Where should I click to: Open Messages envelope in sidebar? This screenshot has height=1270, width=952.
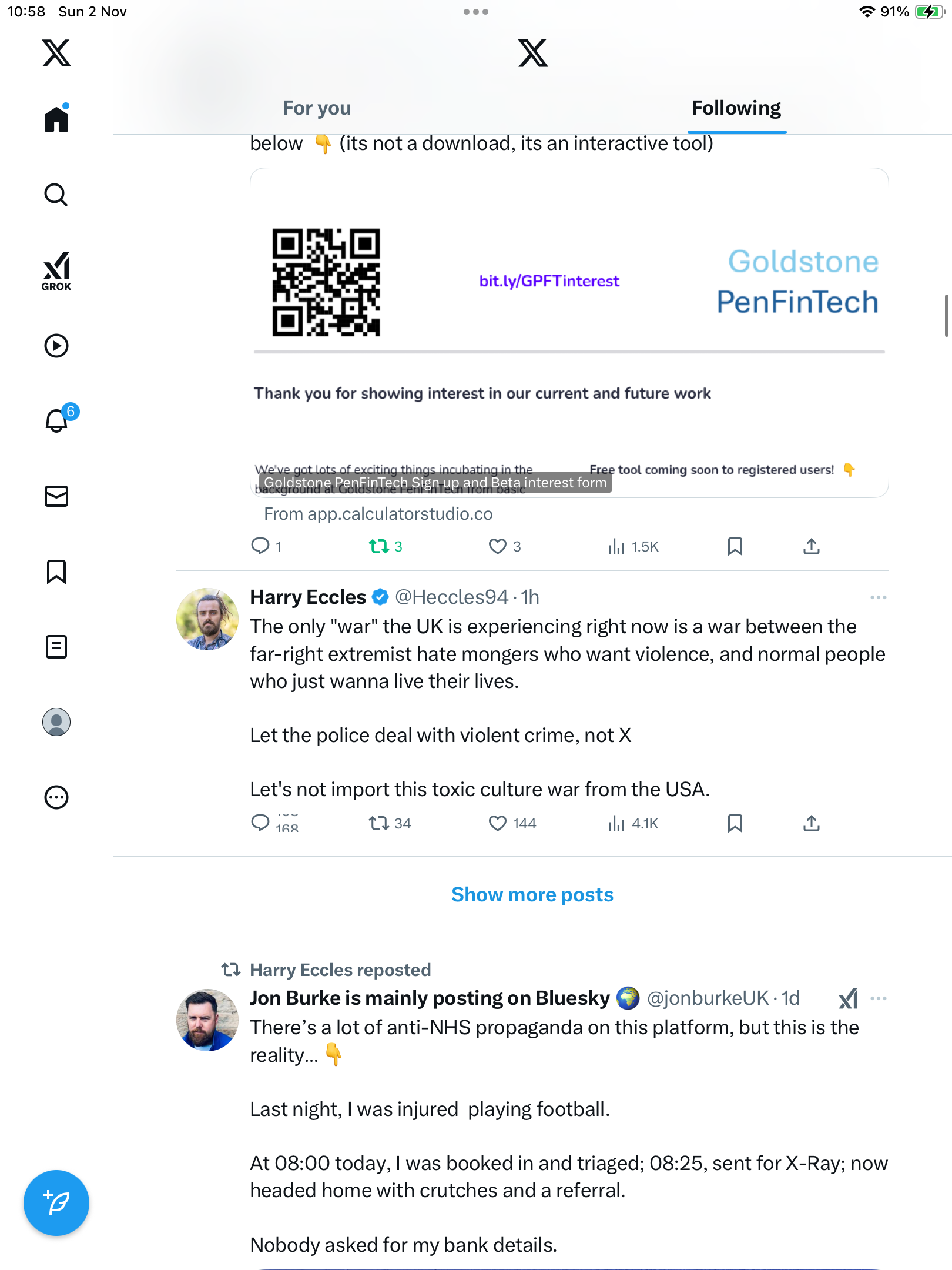[x=56, y=496]
